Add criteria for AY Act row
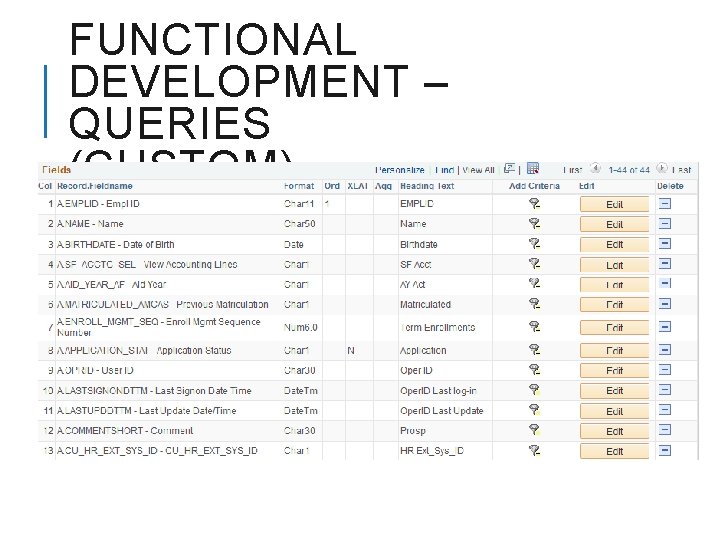The image size is (720, 540). pos(534,284)
